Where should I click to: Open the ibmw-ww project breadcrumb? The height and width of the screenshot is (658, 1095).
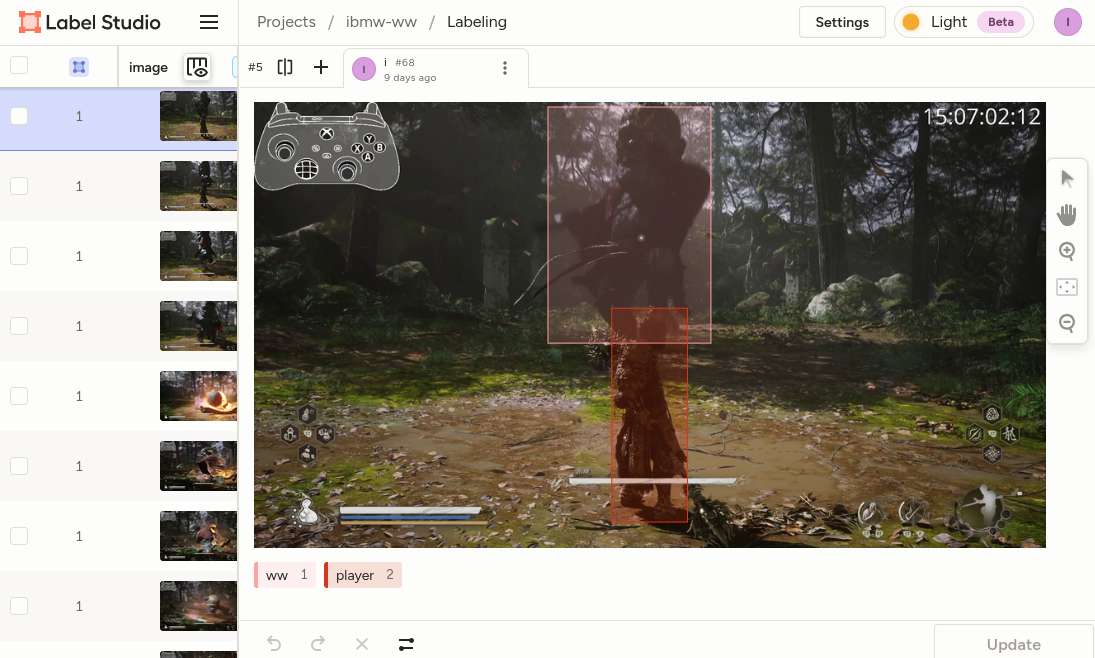point(381,22)
